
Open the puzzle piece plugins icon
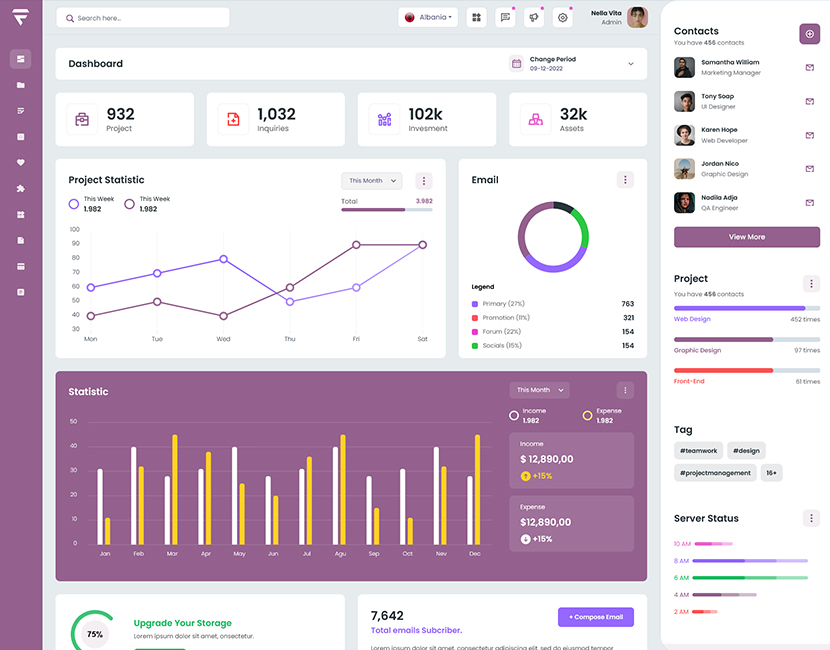tap(20, 188)
